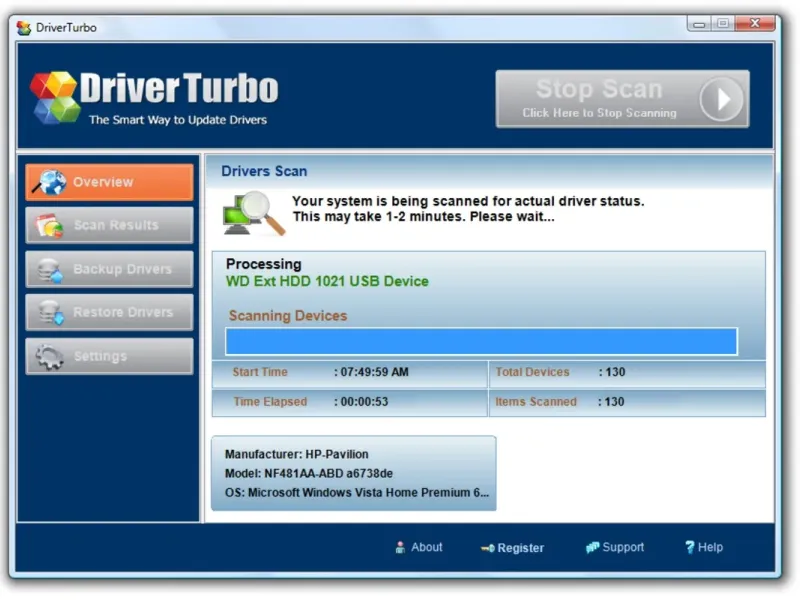The height and width of the screenshot is (600, 800).
Task: Click the magnifier computer scan icon
Action: point(254,213)
